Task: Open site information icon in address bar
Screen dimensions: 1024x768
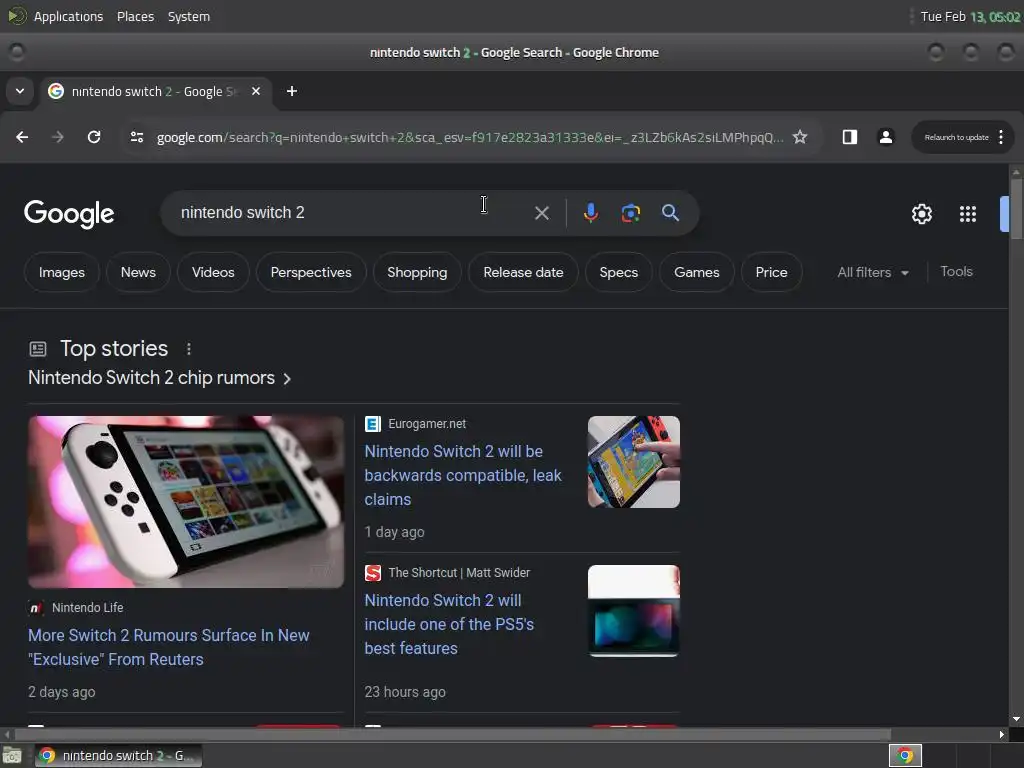Action: pyautogui.click(x=136, y=137)
